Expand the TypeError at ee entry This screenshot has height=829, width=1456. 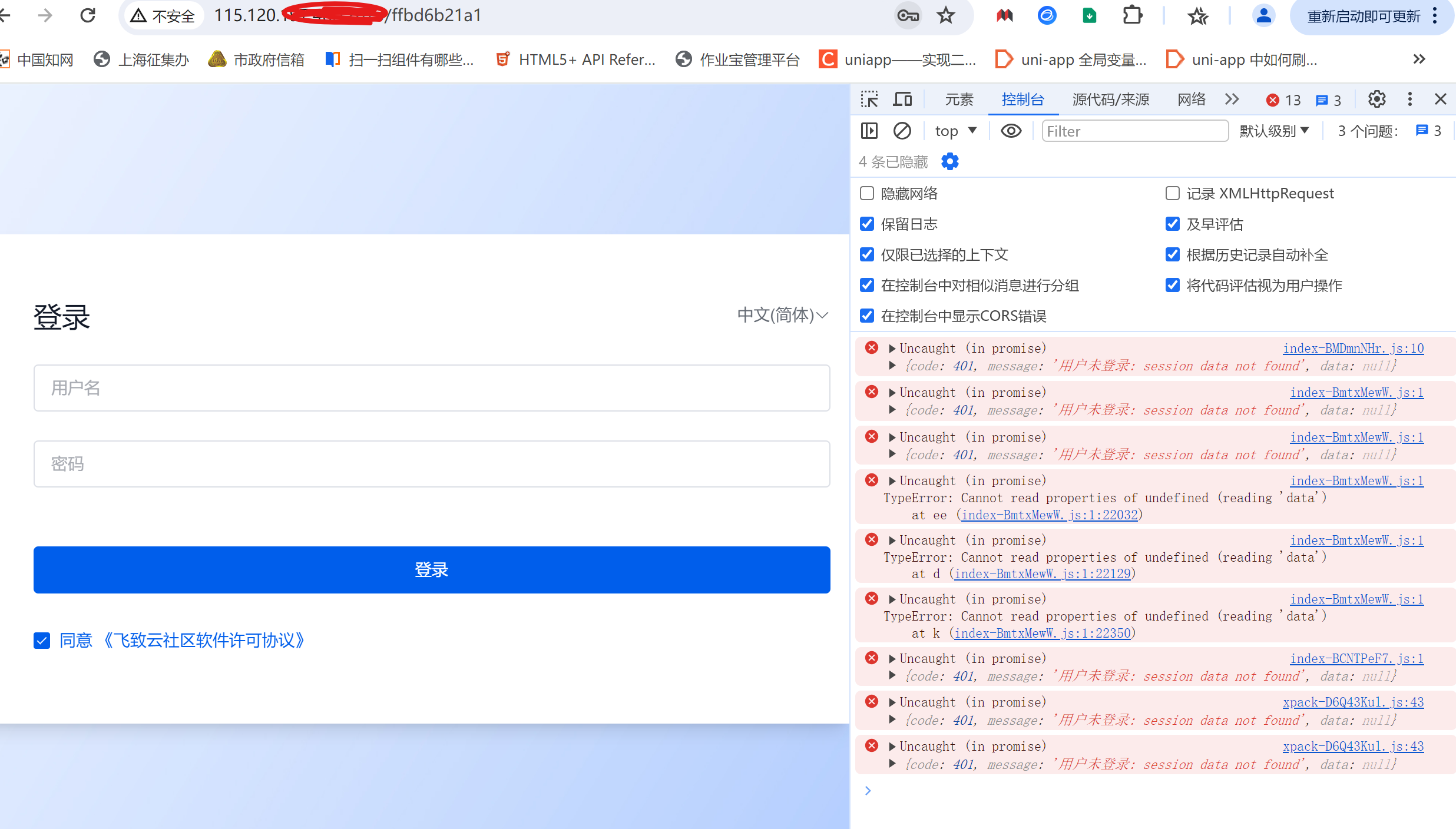point(892,481)
